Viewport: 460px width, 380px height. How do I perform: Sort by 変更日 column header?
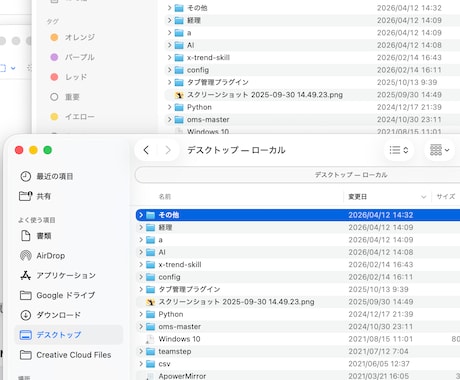pyautogui.click(x=358, y=197)
